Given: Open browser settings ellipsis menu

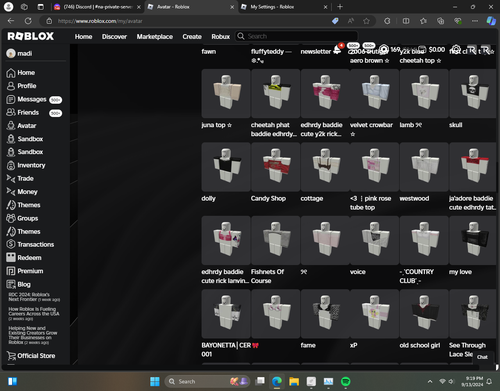Looking at the screenshot, I should click(x=475, y=21).
